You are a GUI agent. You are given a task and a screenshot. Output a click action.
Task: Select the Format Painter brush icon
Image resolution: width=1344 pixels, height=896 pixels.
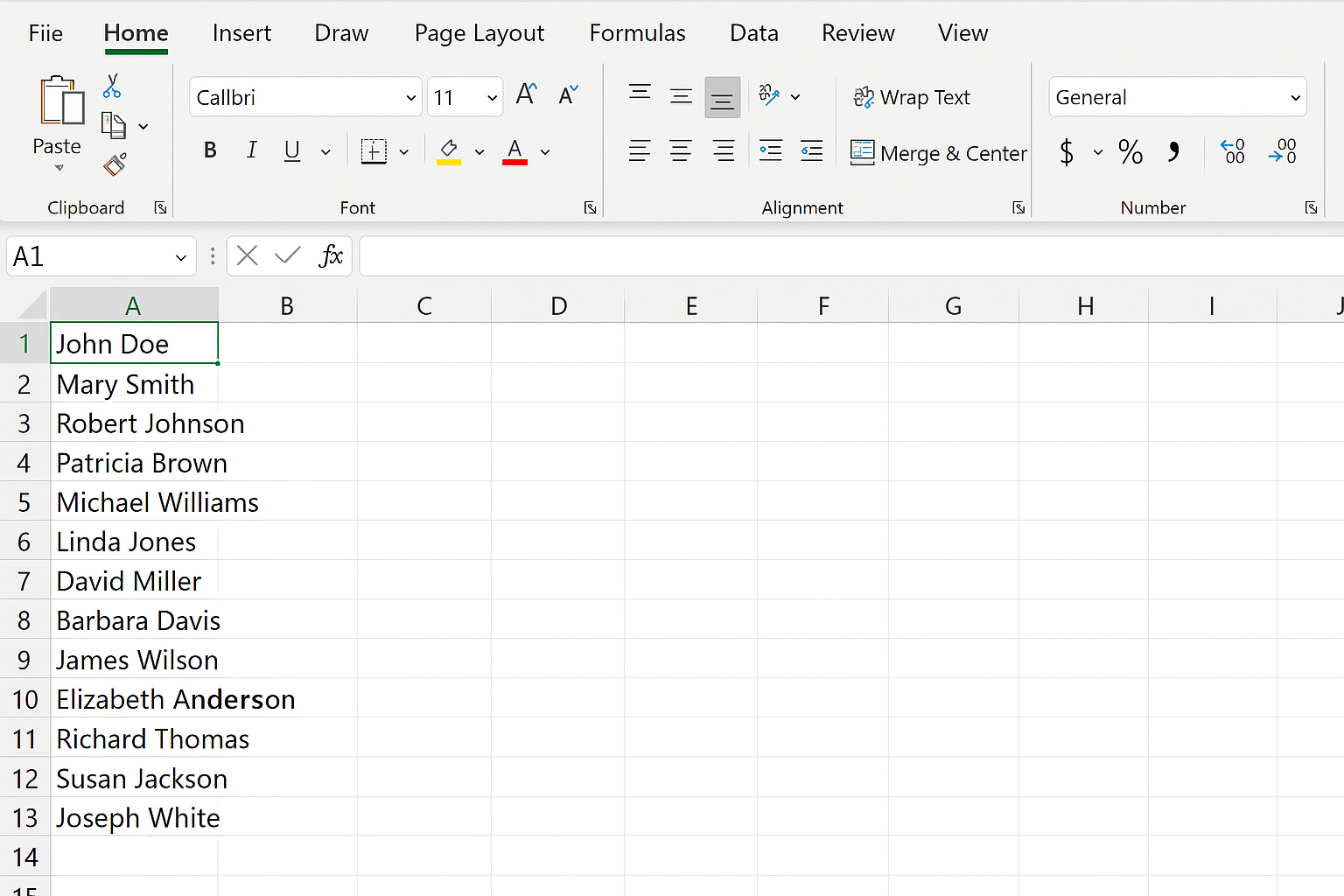click(115, 164)
